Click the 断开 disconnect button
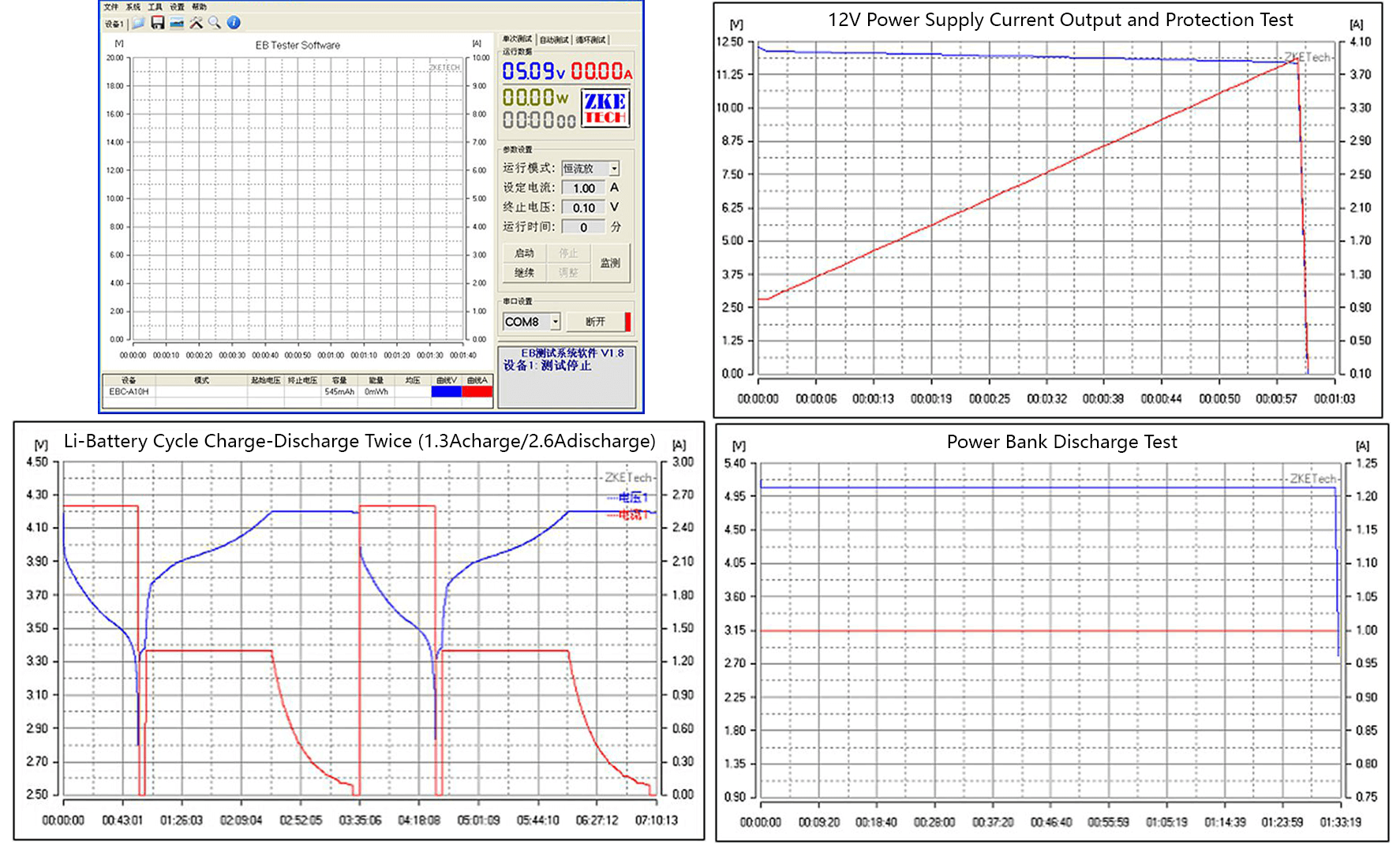Screen dimensions: 1400x852 (x=595, y=322)
